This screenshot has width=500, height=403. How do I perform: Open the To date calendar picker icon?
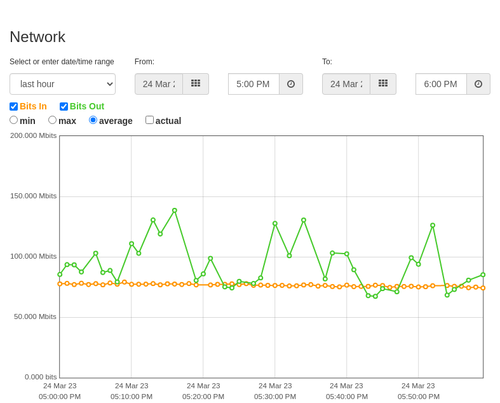383,84
